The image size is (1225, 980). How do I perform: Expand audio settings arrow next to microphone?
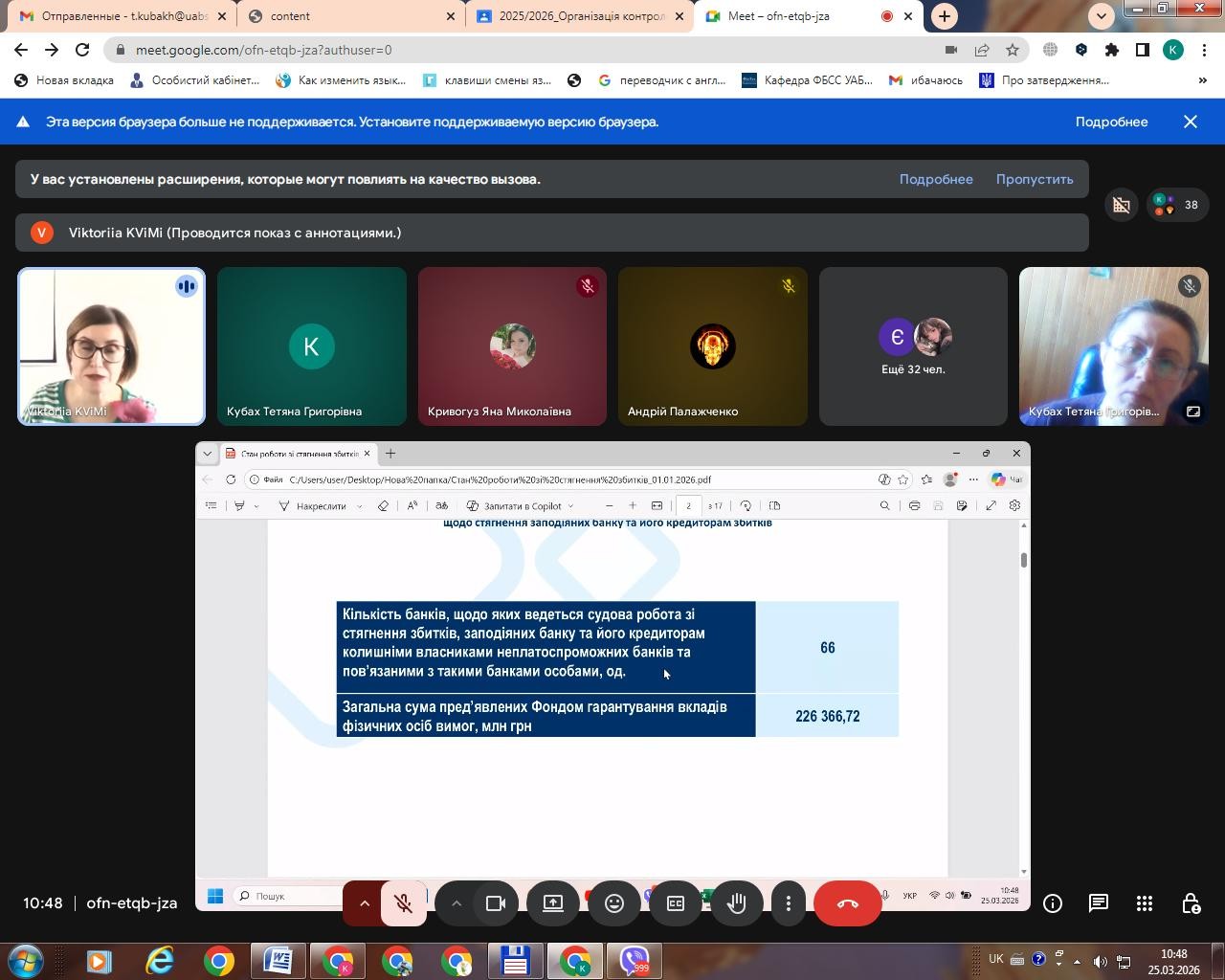click(364, 903)
